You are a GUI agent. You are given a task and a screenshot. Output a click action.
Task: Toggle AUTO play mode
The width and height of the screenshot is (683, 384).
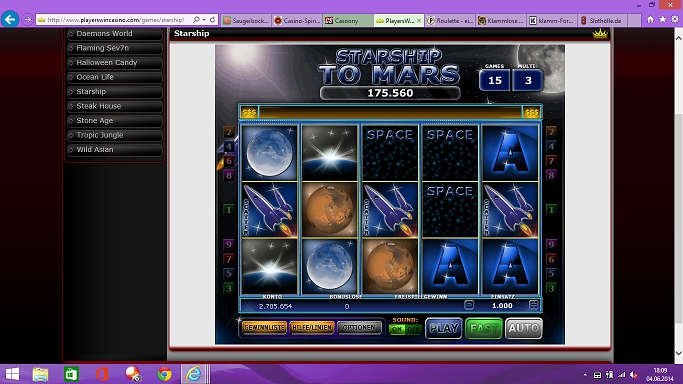524,328
